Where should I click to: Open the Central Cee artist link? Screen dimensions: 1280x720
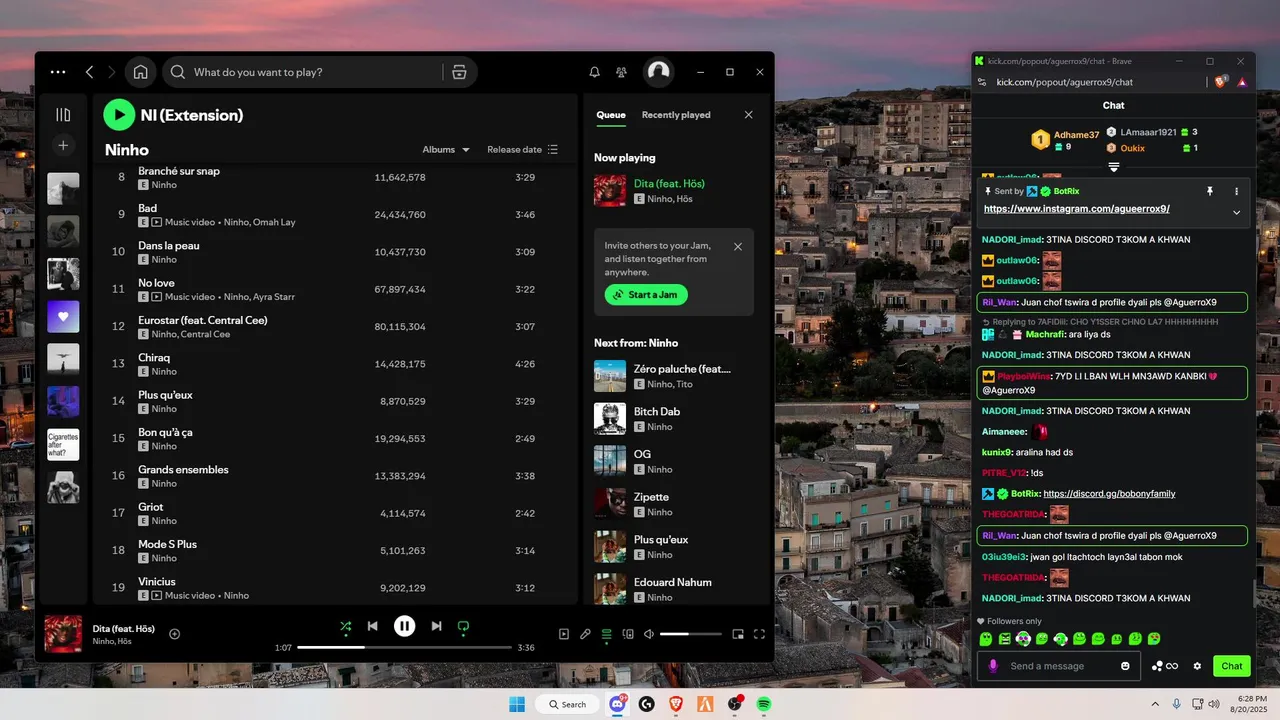pos(205,334)
